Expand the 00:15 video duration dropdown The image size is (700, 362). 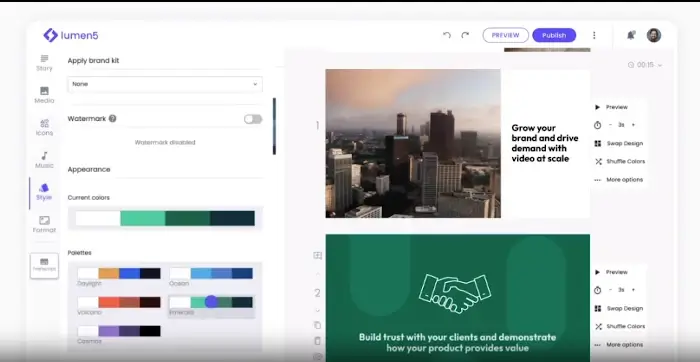point(645,65)
